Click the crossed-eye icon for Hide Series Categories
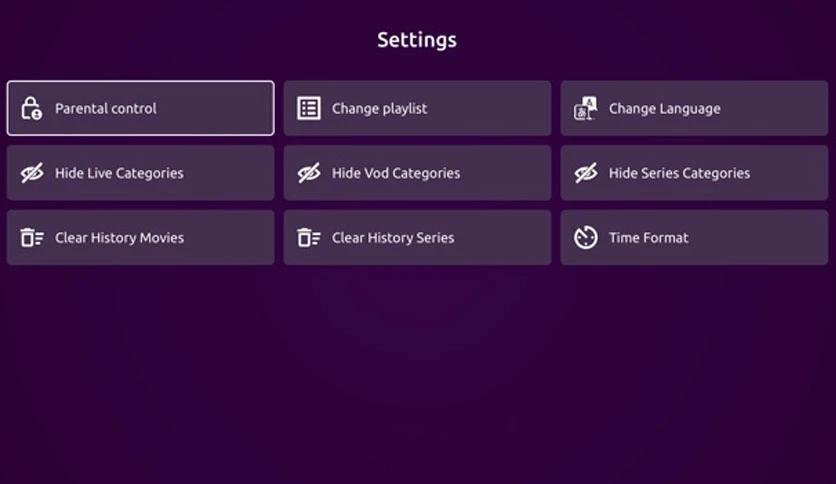The height and width of the screenshot is (484, 836). point(586,173)
